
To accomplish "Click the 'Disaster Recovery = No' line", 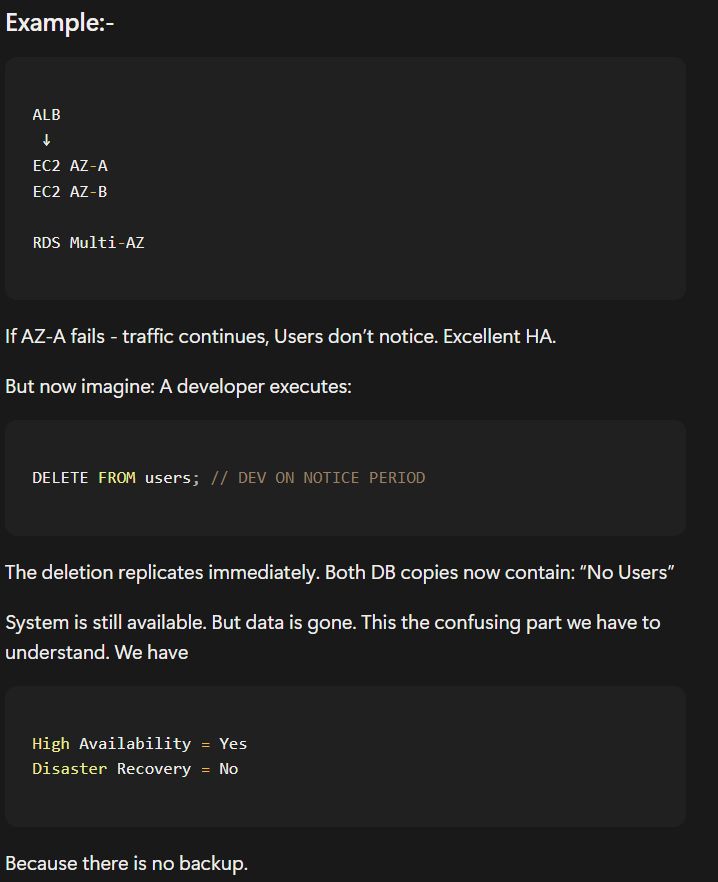I will 135,769.
